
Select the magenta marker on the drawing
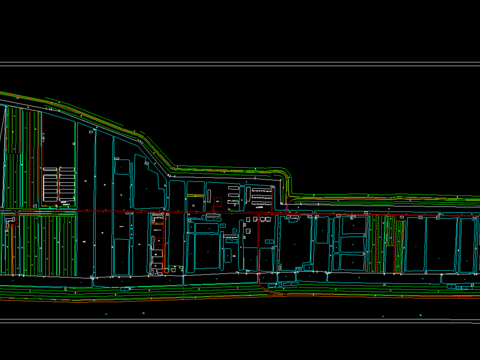coord(287,207)
